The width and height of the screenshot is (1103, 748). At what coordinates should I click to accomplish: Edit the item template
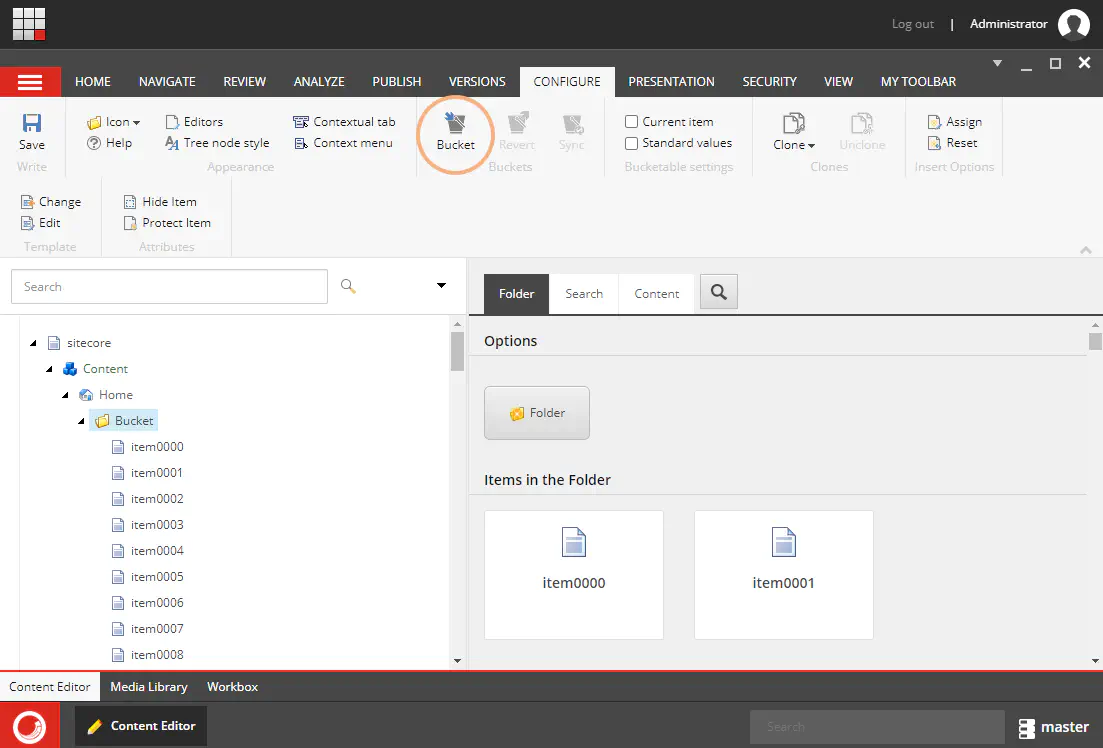pos(41,223)
